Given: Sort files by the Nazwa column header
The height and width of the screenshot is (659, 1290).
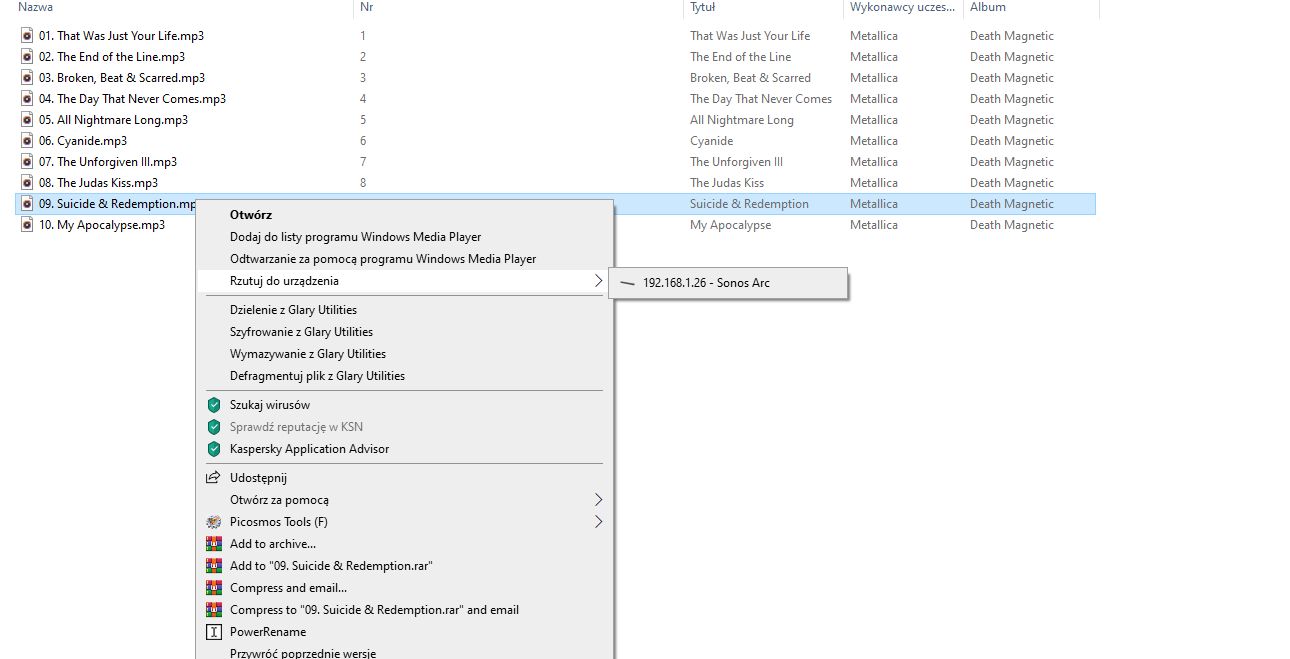Looking at the screenshot, I should [x=36, y=8].
